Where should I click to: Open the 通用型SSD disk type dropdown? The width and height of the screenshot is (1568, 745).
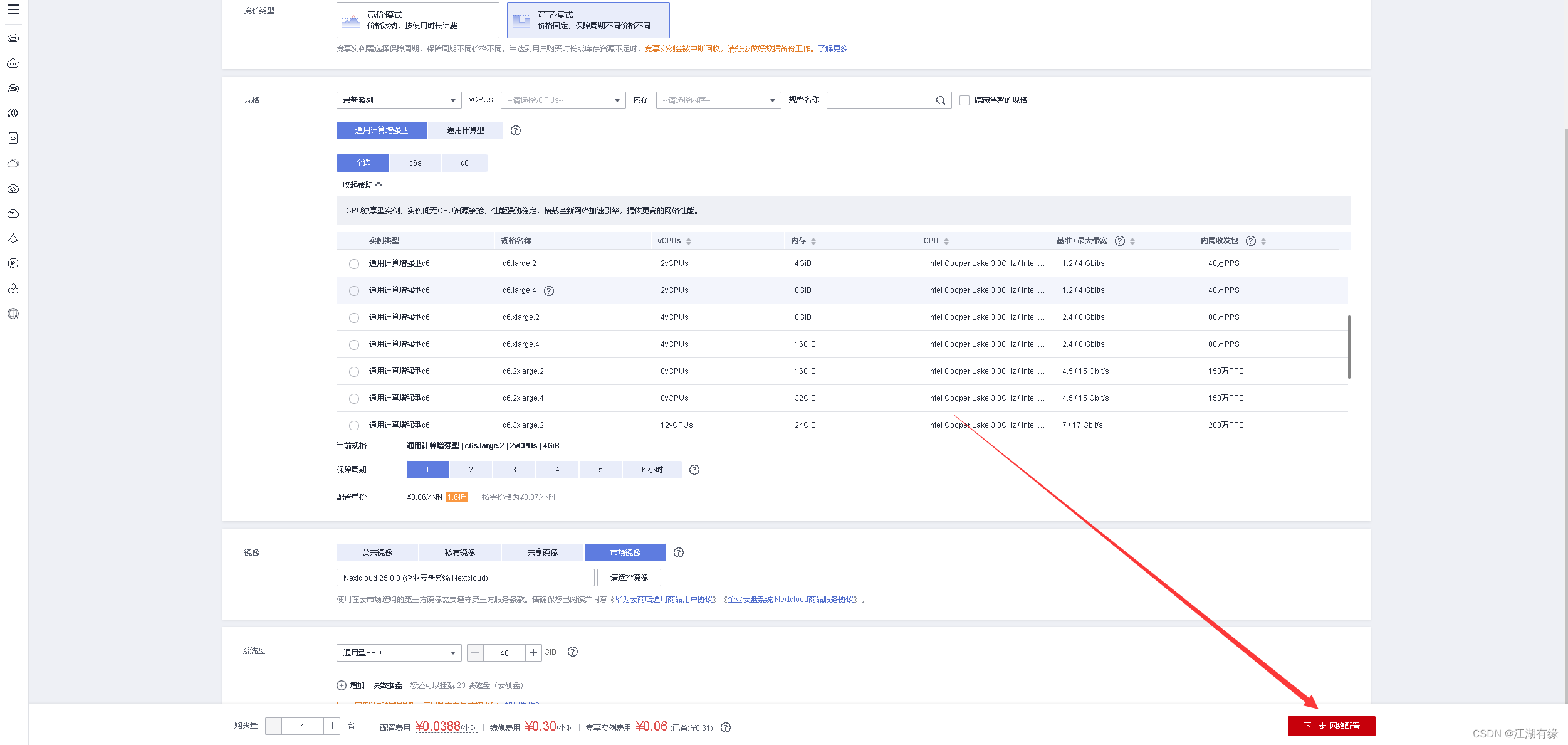pos(399,653)
